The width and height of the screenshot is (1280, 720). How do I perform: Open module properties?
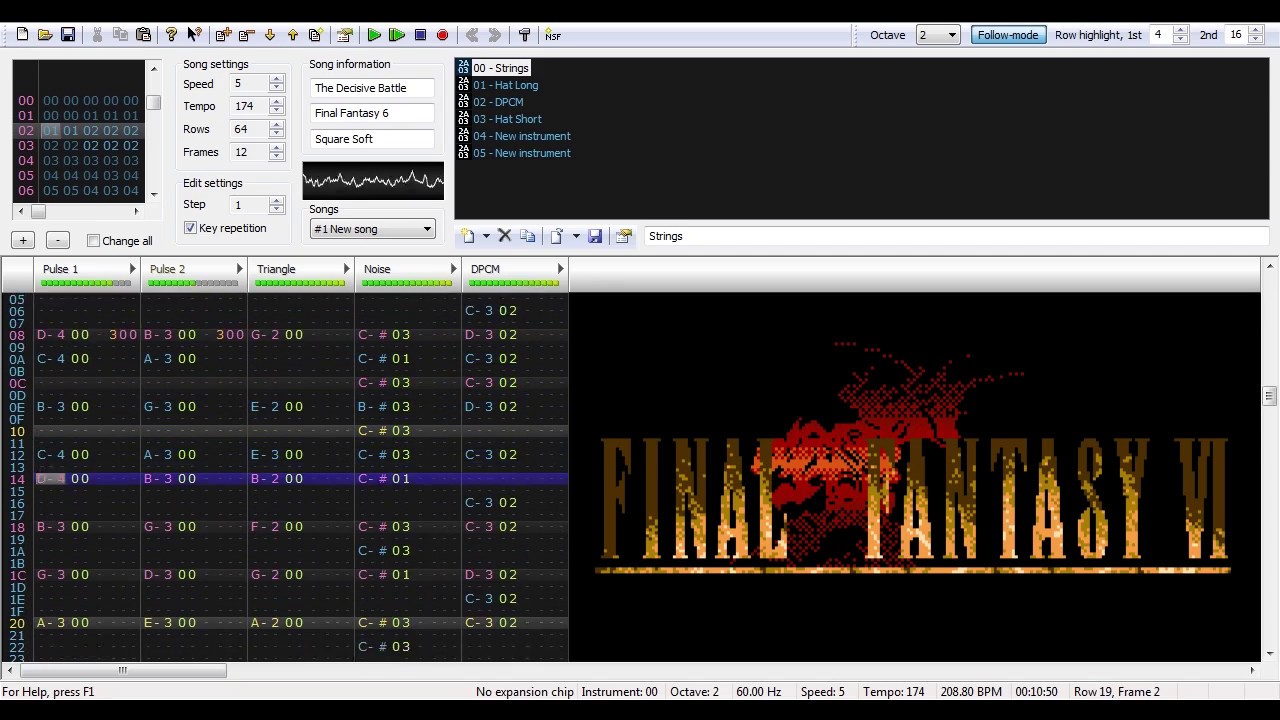(x=345, y=35)
